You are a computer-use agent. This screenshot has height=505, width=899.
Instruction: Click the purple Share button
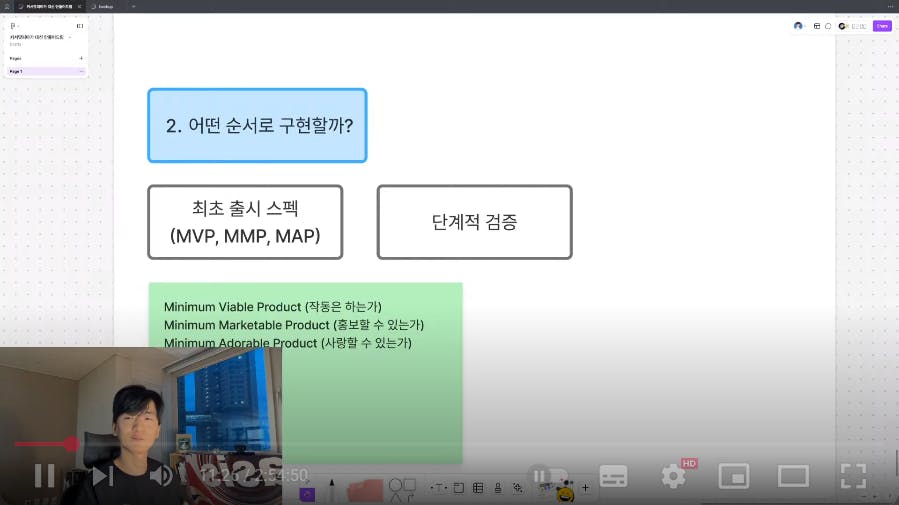tap(882, 26)
